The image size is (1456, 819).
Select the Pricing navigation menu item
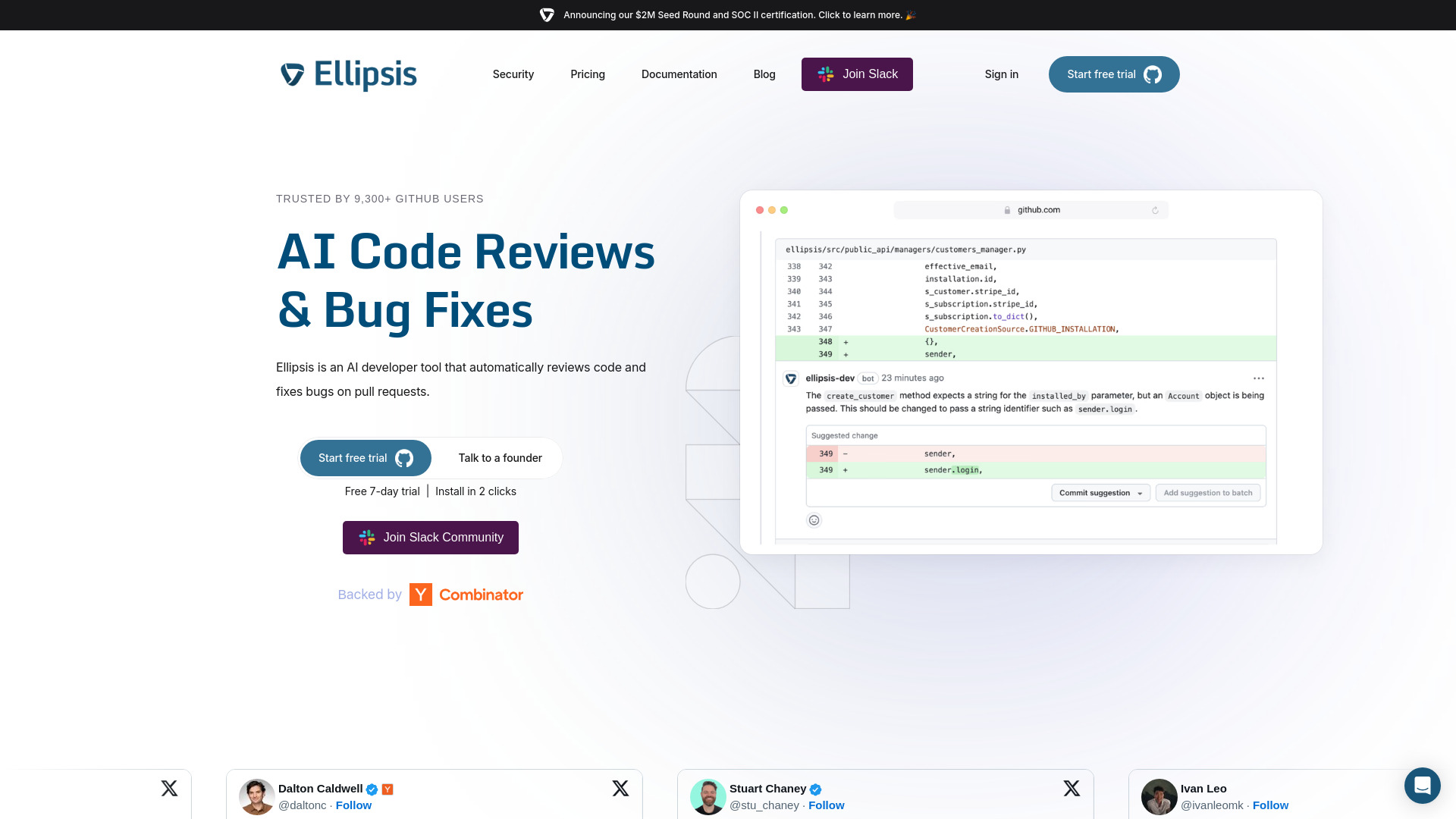(587, 74)
